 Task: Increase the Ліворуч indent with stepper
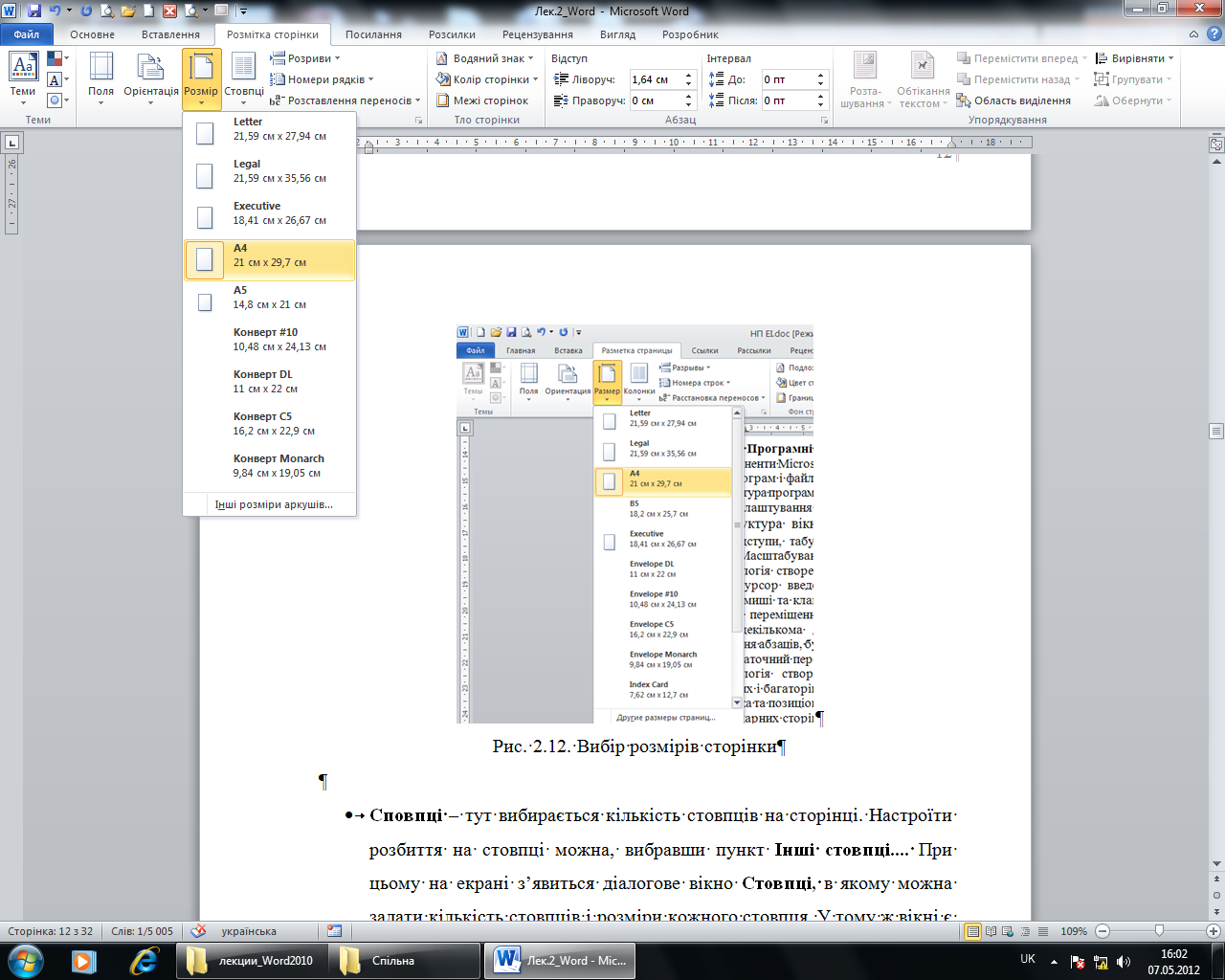pyautogui.click(x=688, y=75)
